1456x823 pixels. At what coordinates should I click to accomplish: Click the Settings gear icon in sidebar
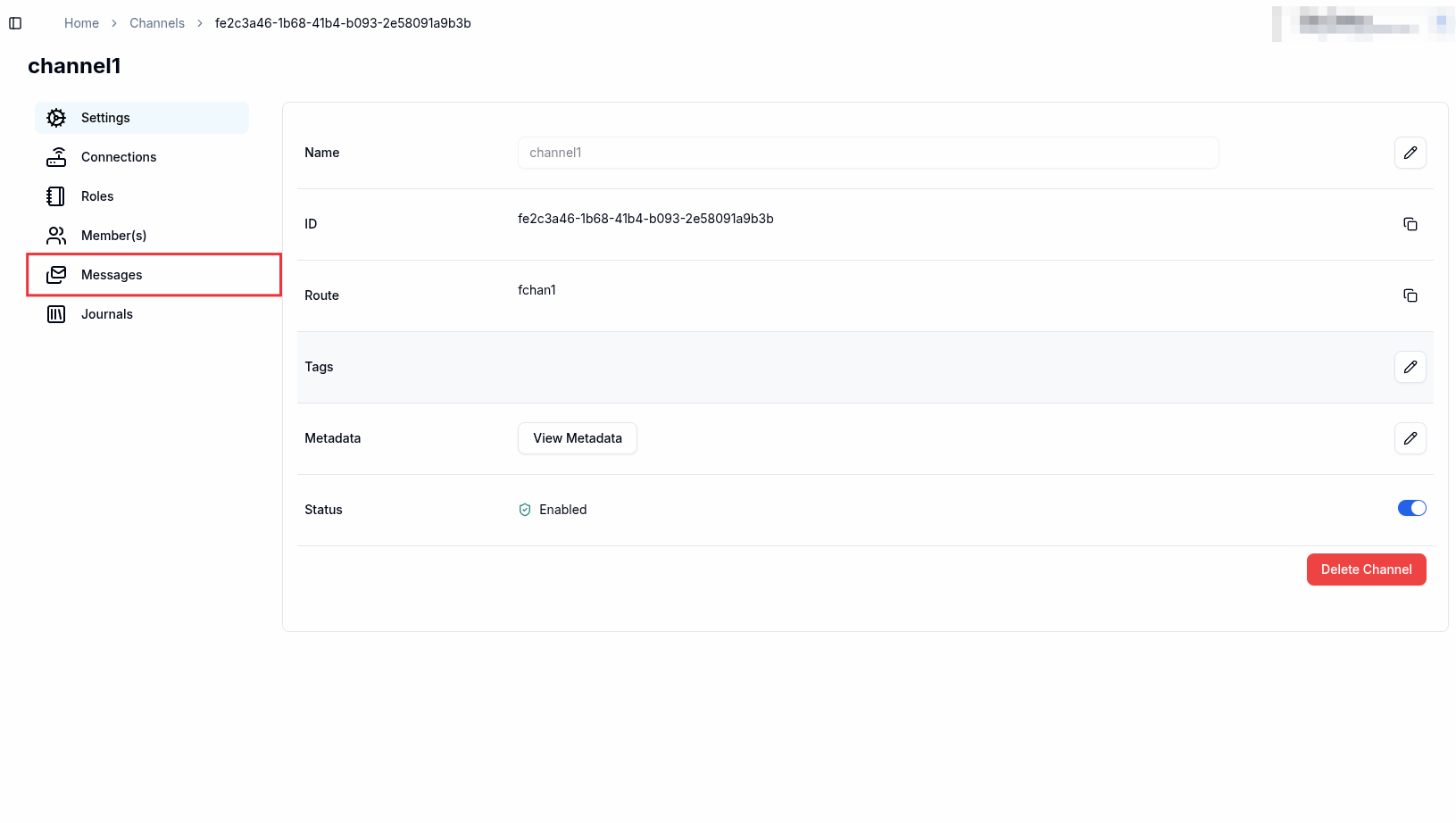click(x=56, y=118)
